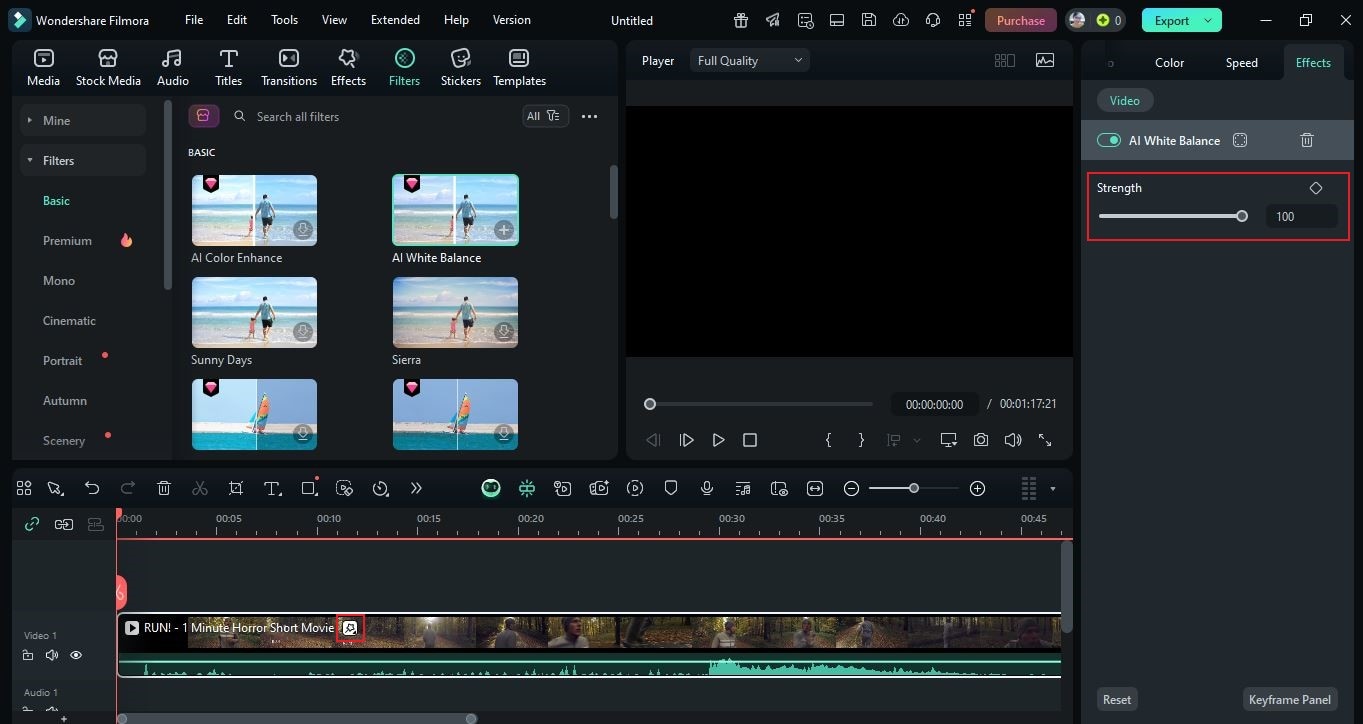
Task: Mute the Video 1 track
Action: tap(51, 655)
